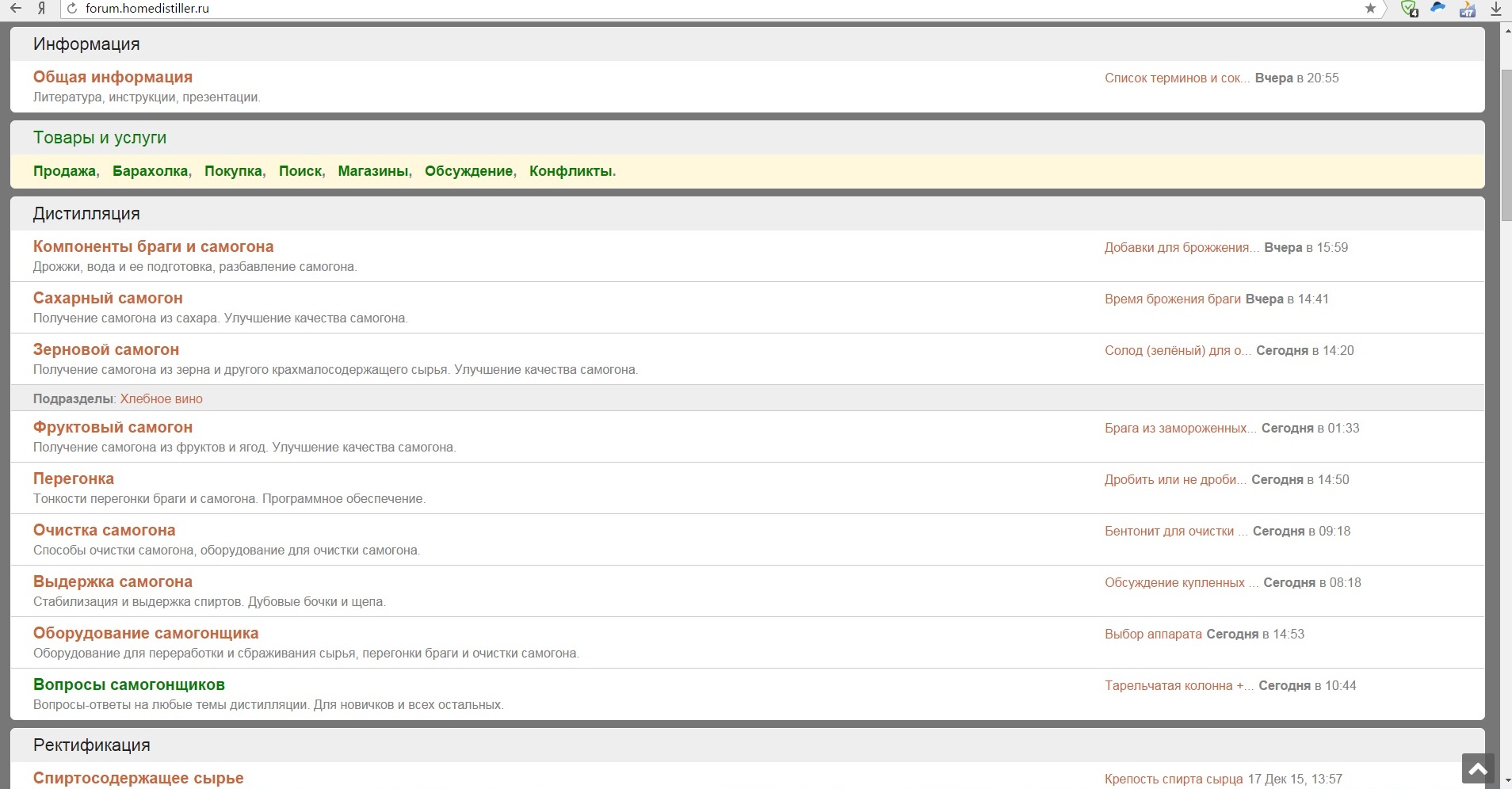Open the Сахарный самогон forum
The image size is (1512, 789).
coord(108,298)
